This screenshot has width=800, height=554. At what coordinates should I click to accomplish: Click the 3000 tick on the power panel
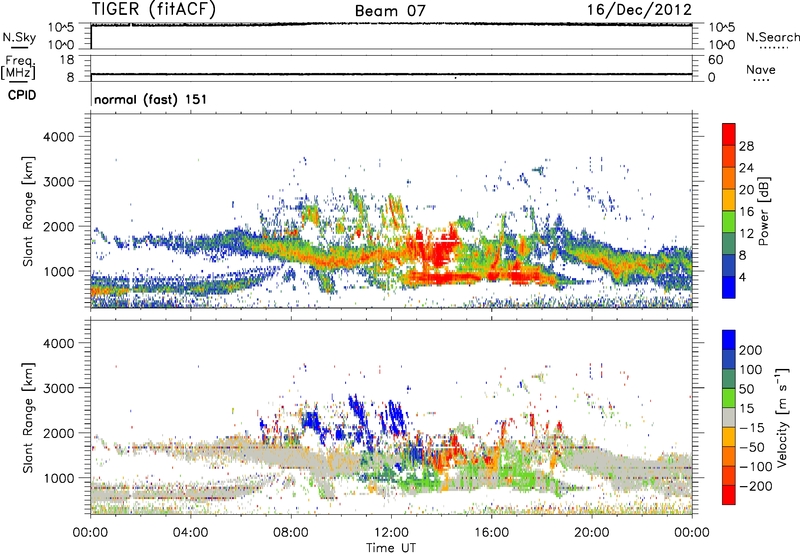58,182
